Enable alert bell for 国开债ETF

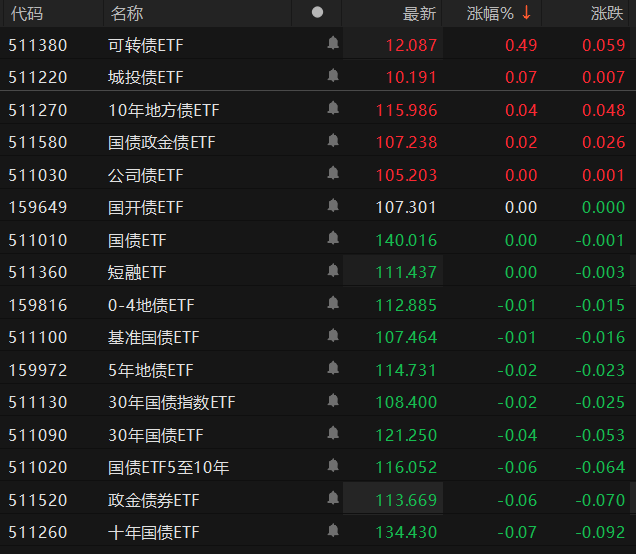point(332,207)
